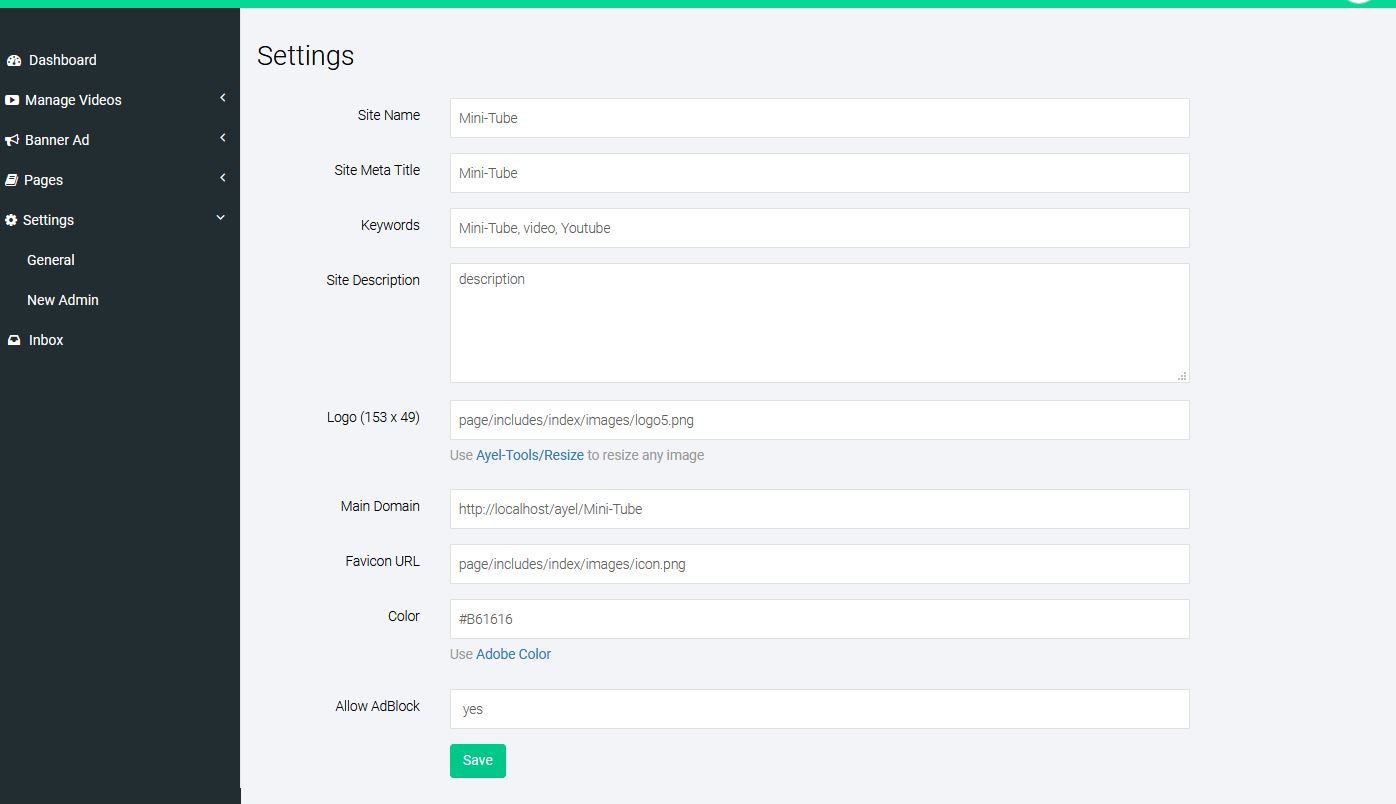1396x804 pixels.
Task: Expand the Pages submenu chevron
Action: (x=222, y=178)
